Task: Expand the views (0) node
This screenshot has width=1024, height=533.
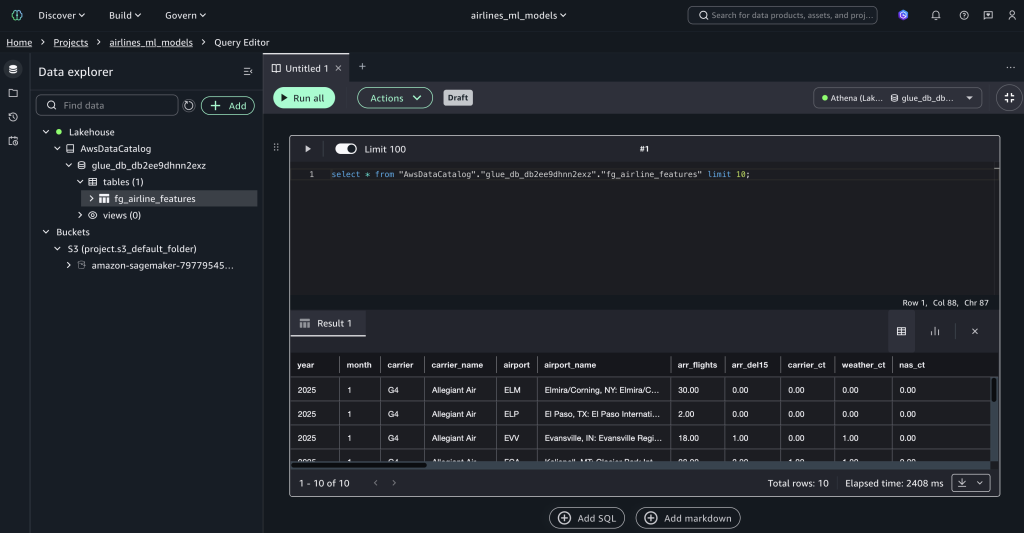Action: pos(80,215)
